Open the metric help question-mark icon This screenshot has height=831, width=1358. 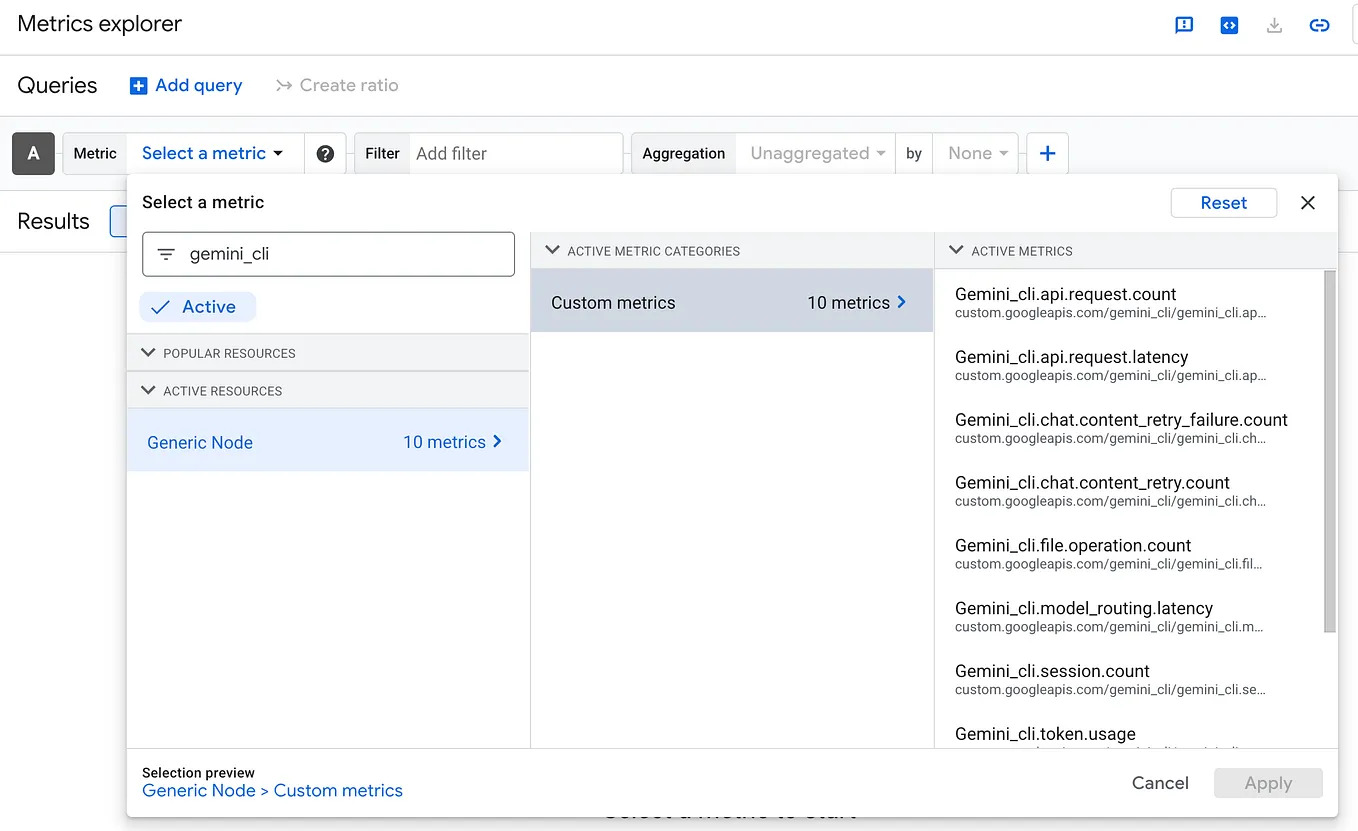[325, 153]
